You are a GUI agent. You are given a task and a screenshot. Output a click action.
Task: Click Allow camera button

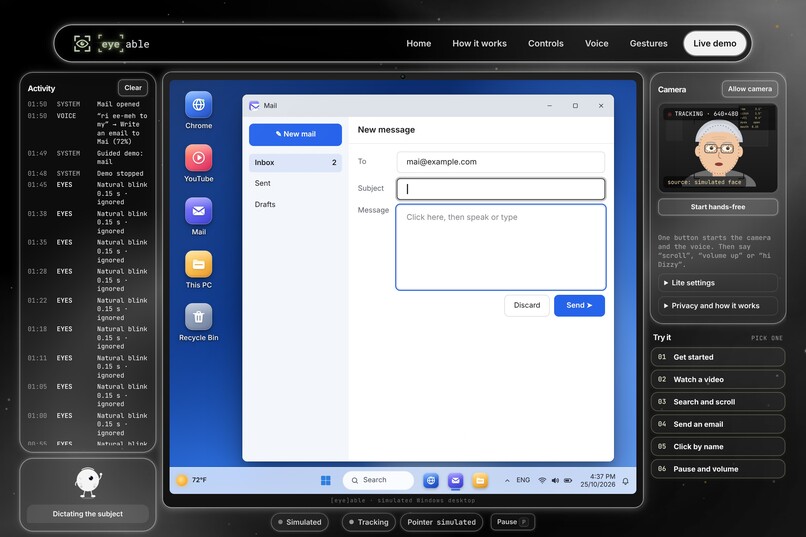click(x=749, y=89)
